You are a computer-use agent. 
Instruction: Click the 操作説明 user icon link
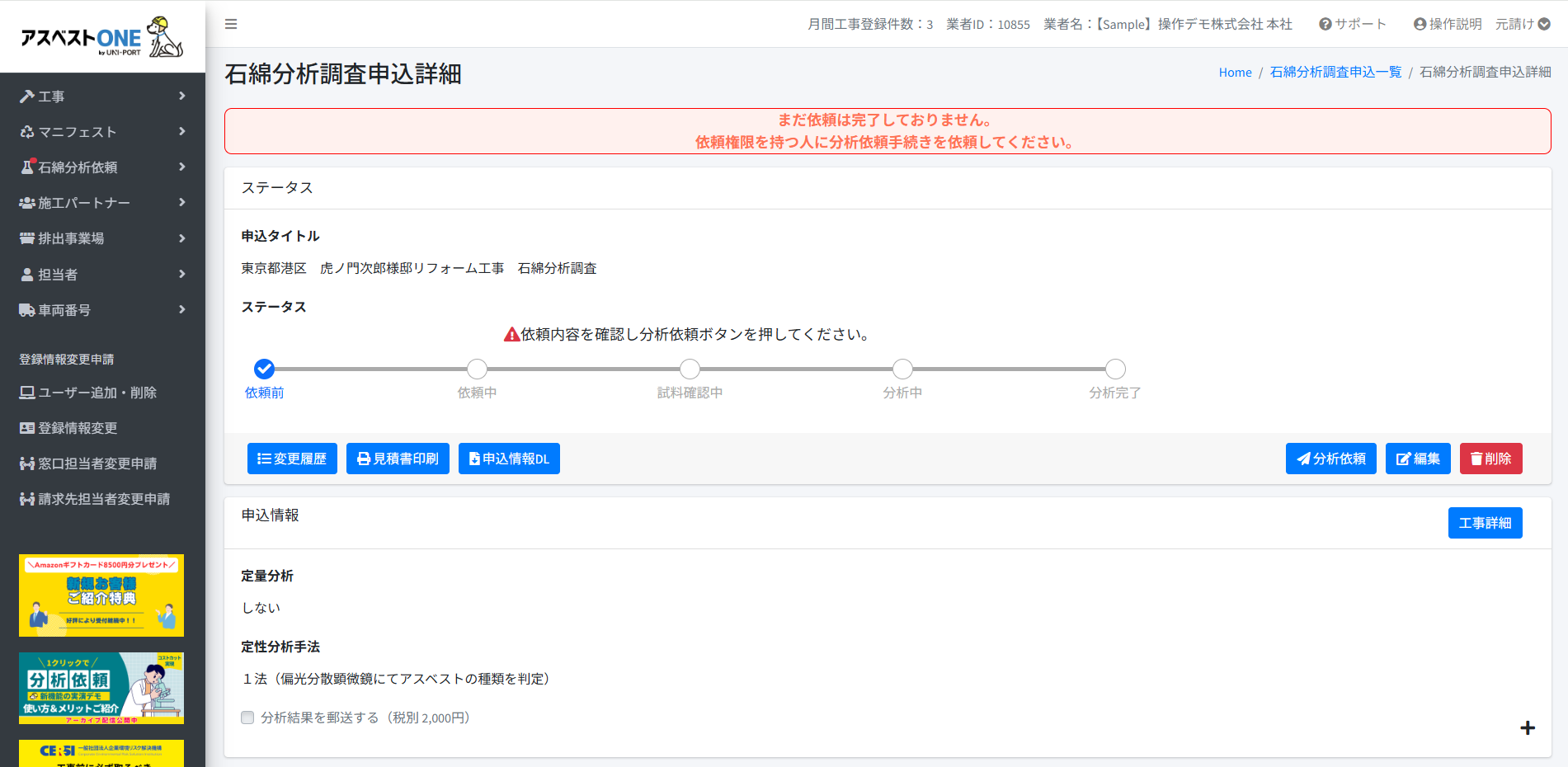1447,24
